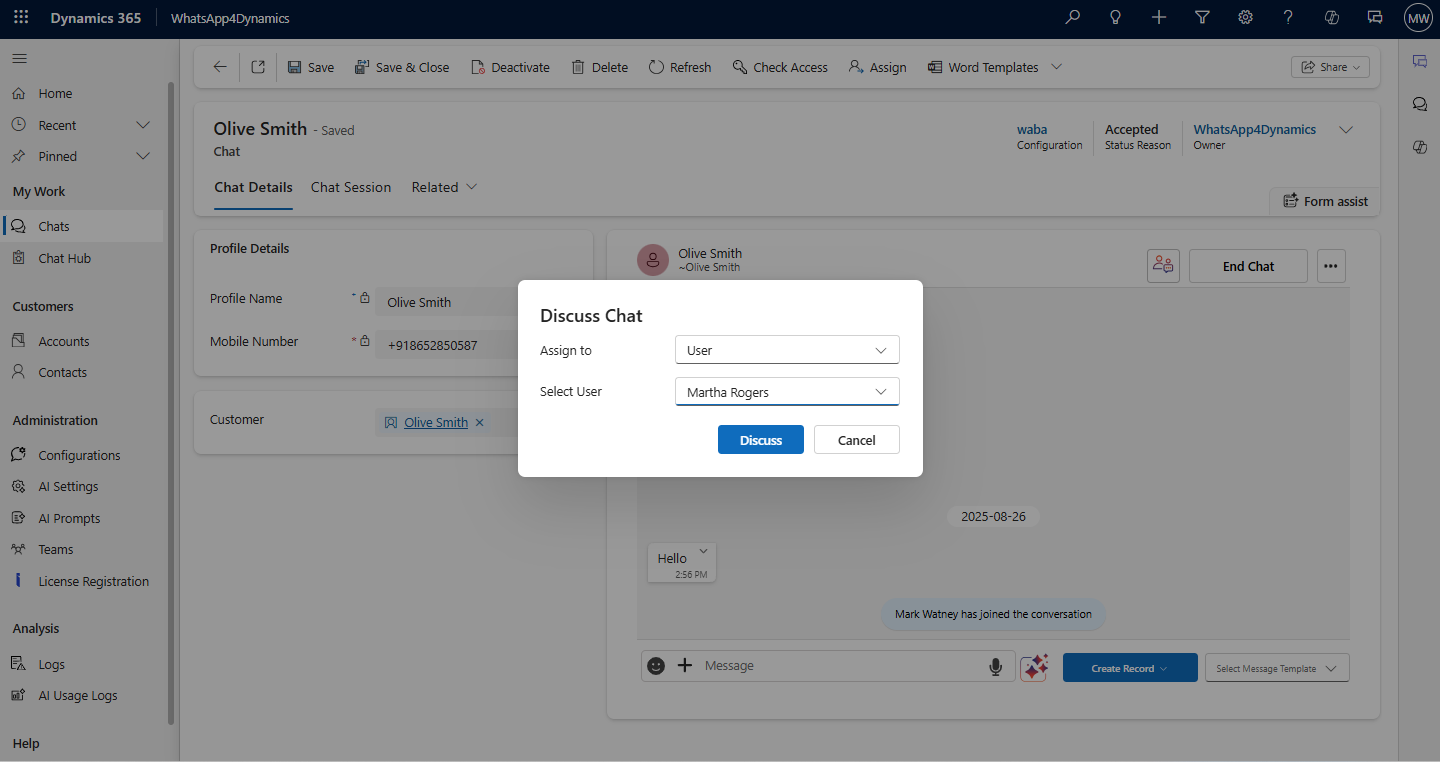Open Chat Hub in the sidebar
The width and height of the screenshot is (1440, 762).
64,258
